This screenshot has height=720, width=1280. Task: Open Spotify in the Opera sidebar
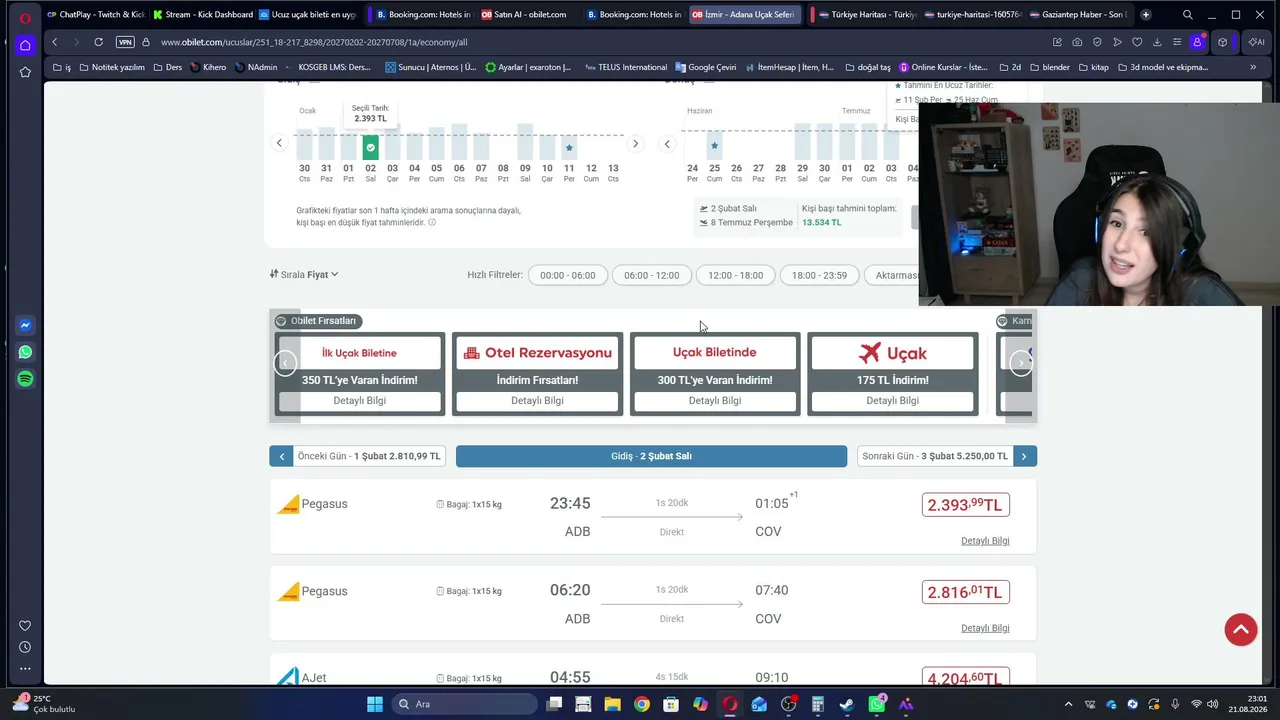[x=25, y=379]
